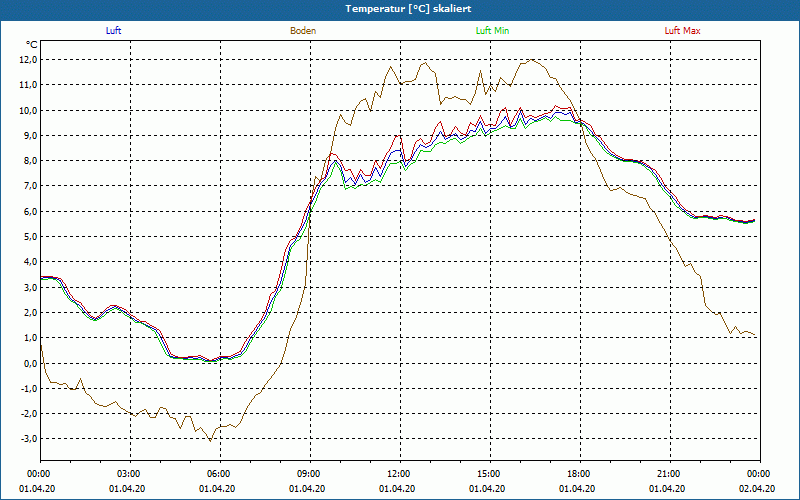This screenshot has width=800, height=500.
Task: Click the '6,0' y-axis value
Action: click(31, 211)
